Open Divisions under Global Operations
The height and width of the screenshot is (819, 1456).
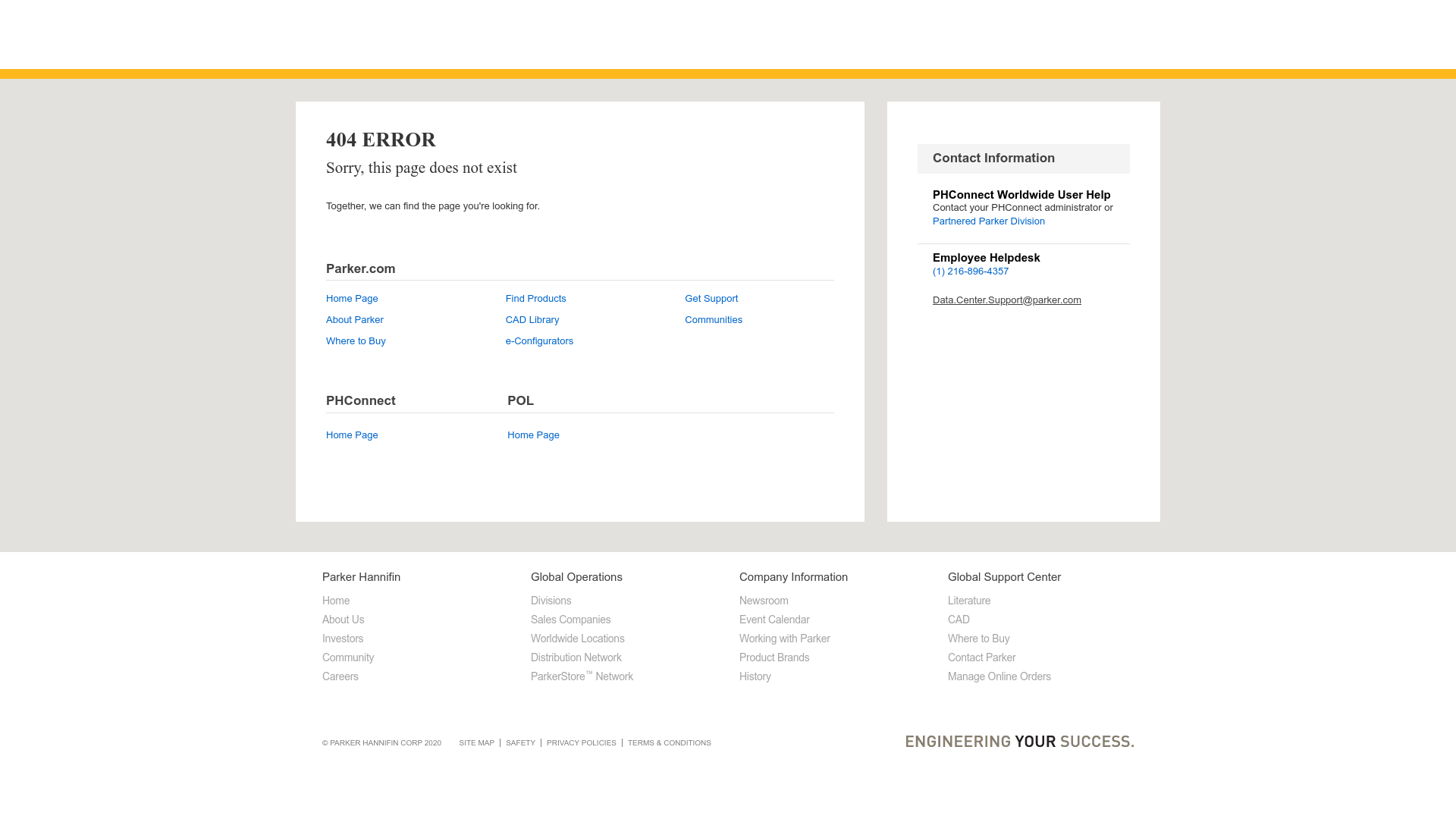click(551, 601)
